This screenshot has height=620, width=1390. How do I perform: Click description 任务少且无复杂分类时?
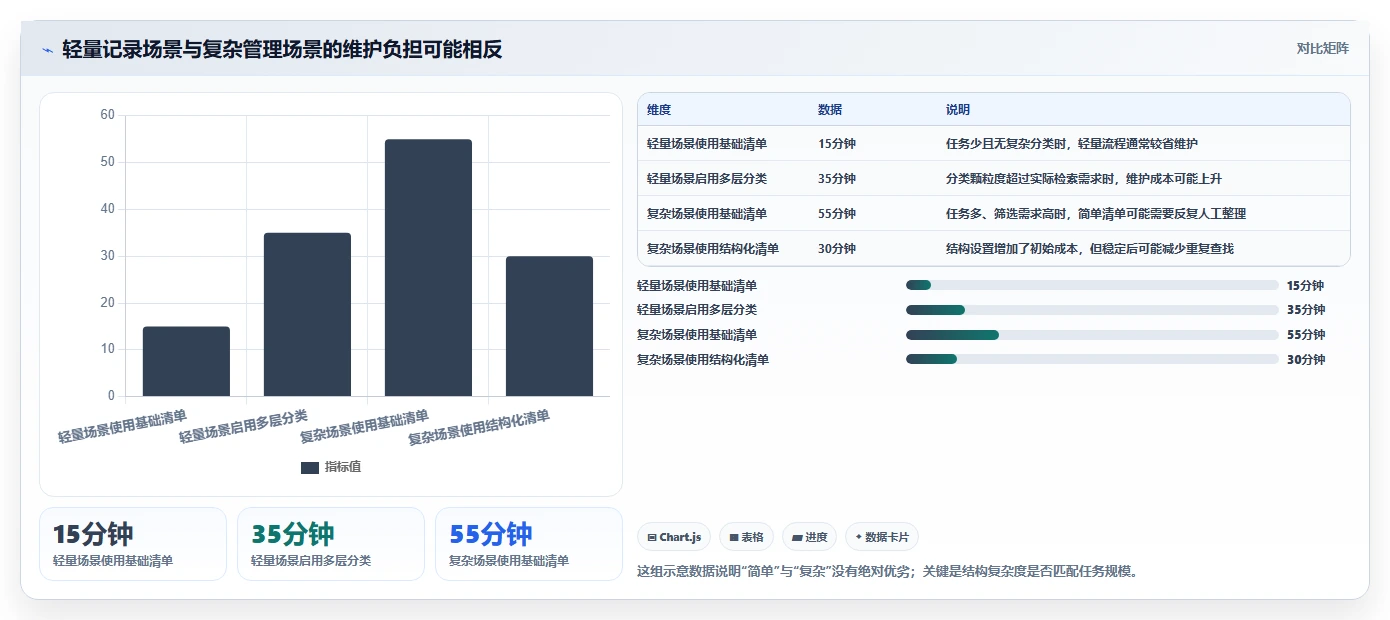point(1072,143)
